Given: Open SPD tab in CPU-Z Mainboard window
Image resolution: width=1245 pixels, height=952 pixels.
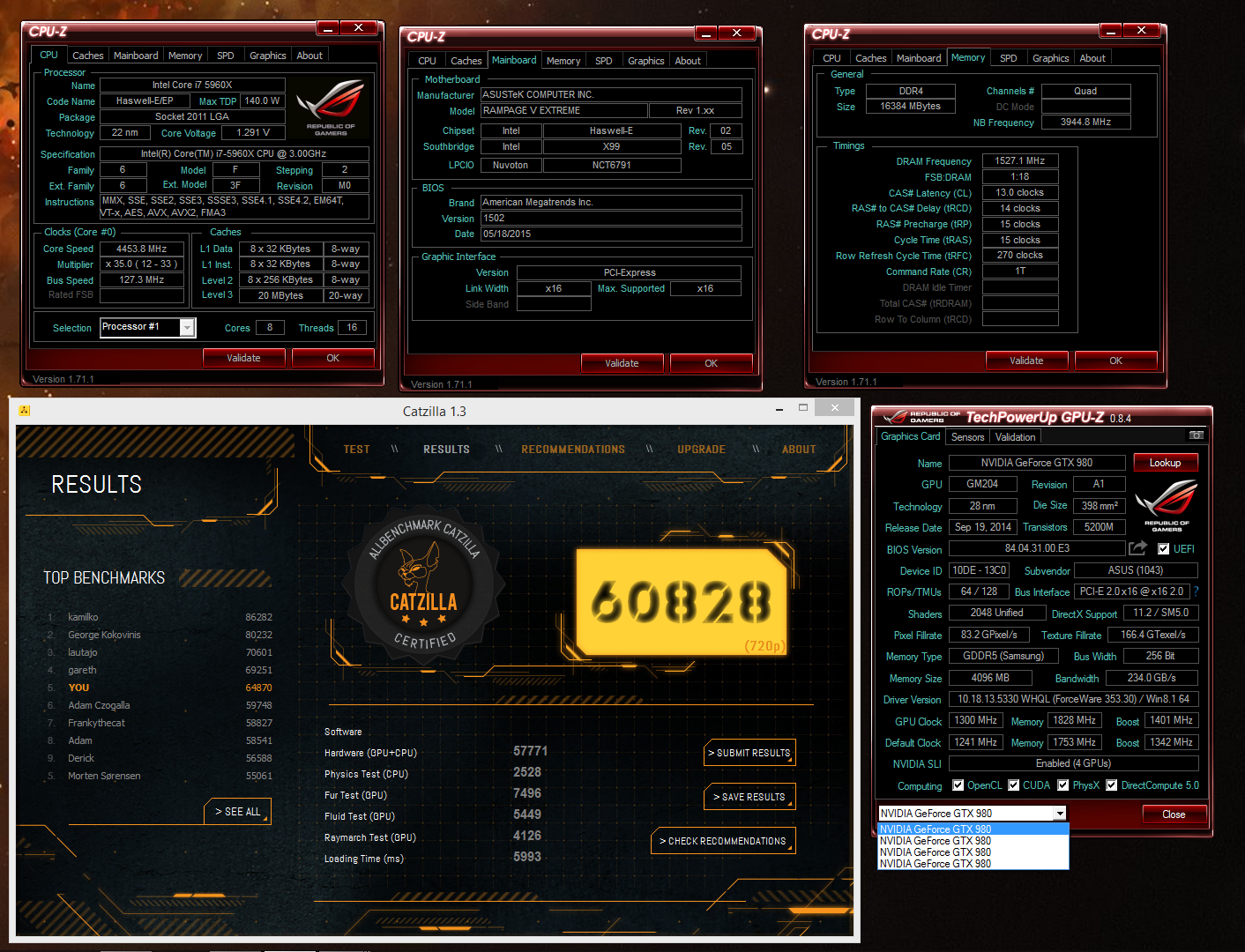Looking at the screenshot, I should [603, 61].
